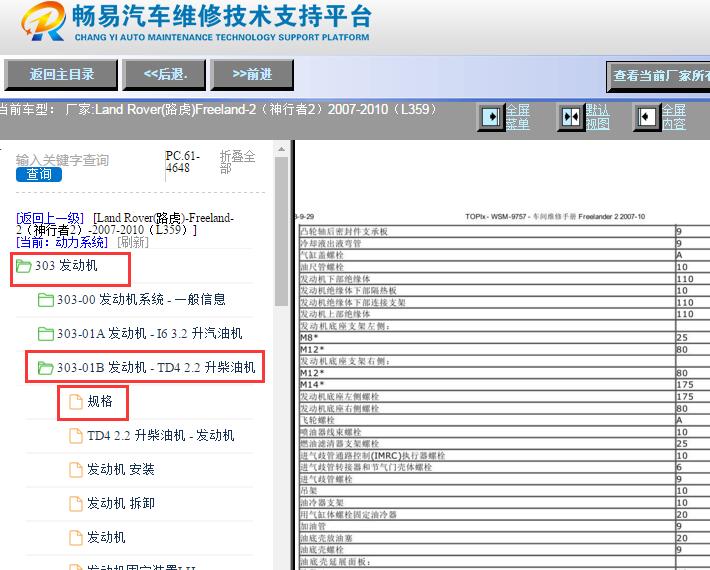Viewport: 710px width, 570px height.
Task: Collapse the 303 发动机 folder
Action: click(x=66, y=265)
